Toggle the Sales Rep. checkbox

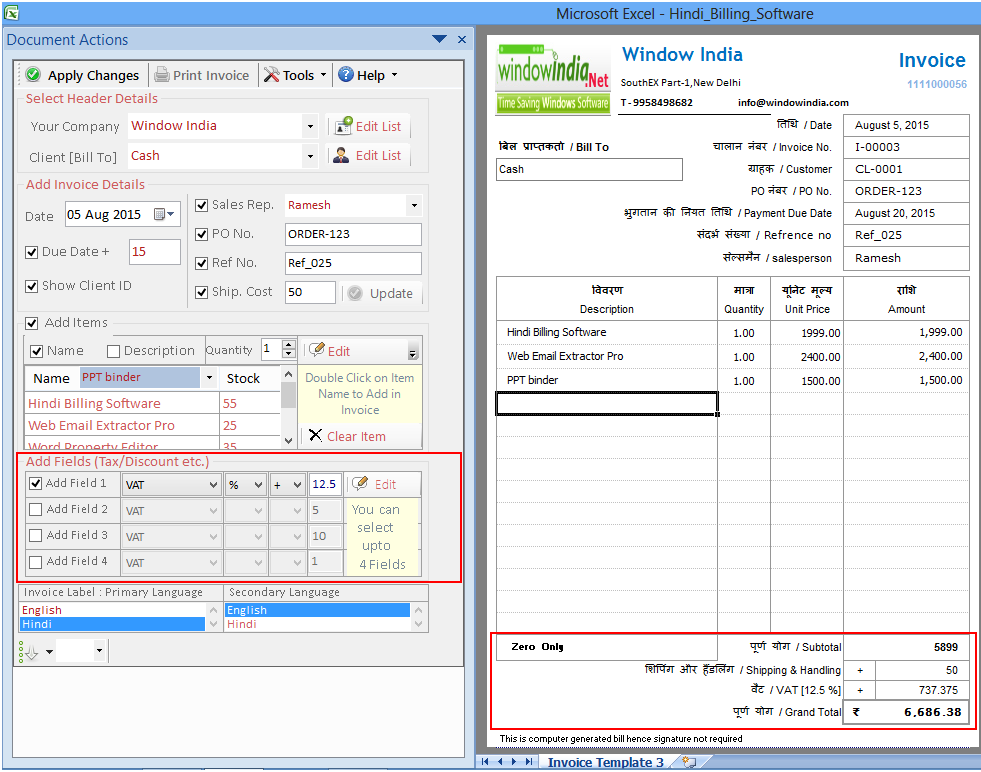coord(201,205)
